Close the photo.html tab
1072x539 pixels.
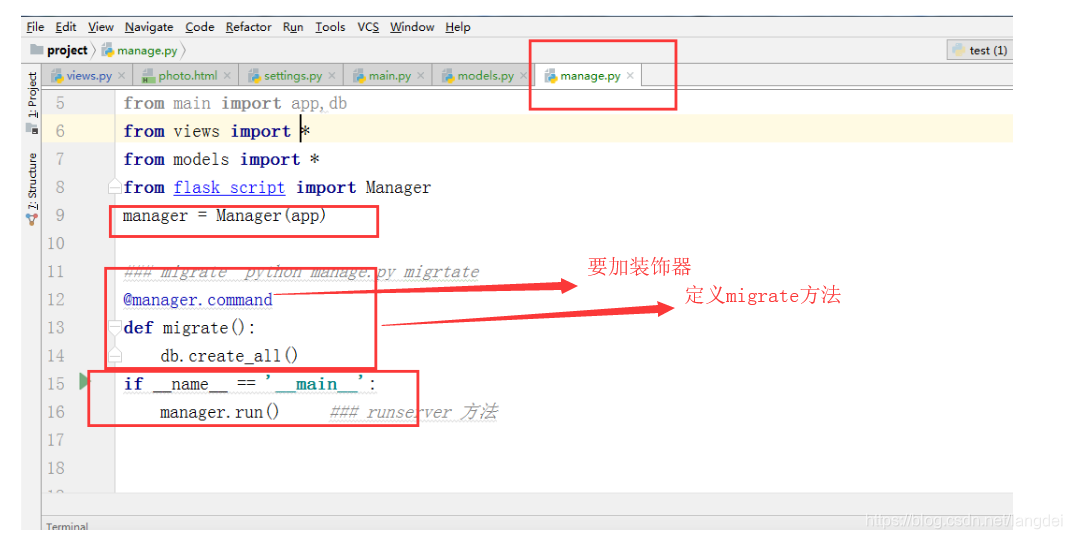point(227,76)
